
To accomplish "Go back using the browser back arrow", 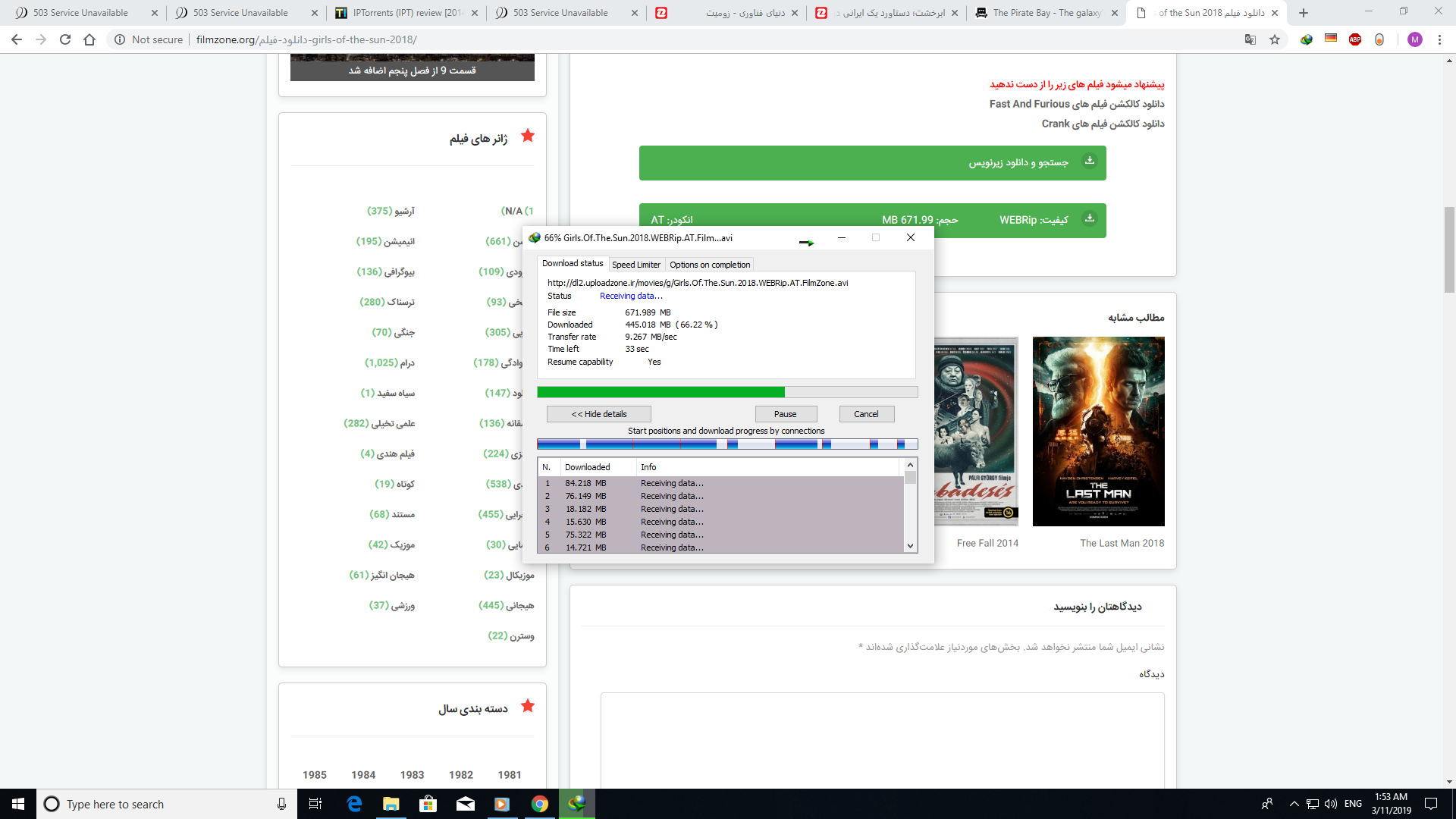I will coord(17,39).
